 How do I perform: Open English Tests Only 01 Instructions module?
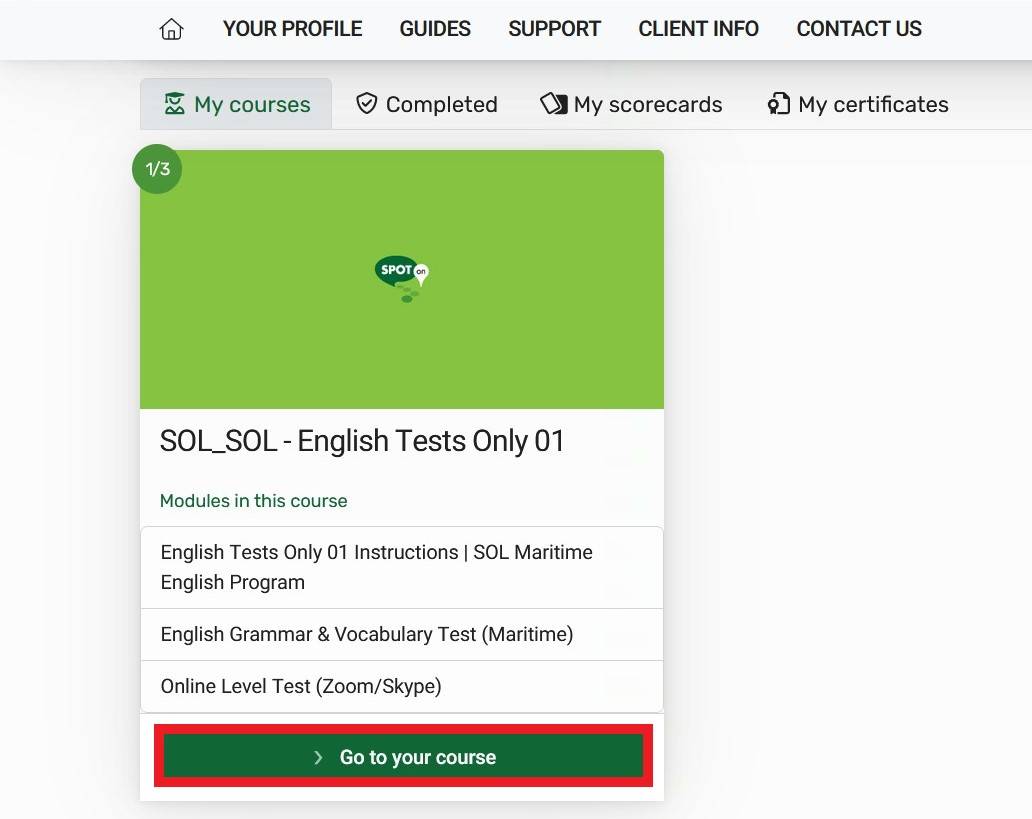tap(401, 568)
